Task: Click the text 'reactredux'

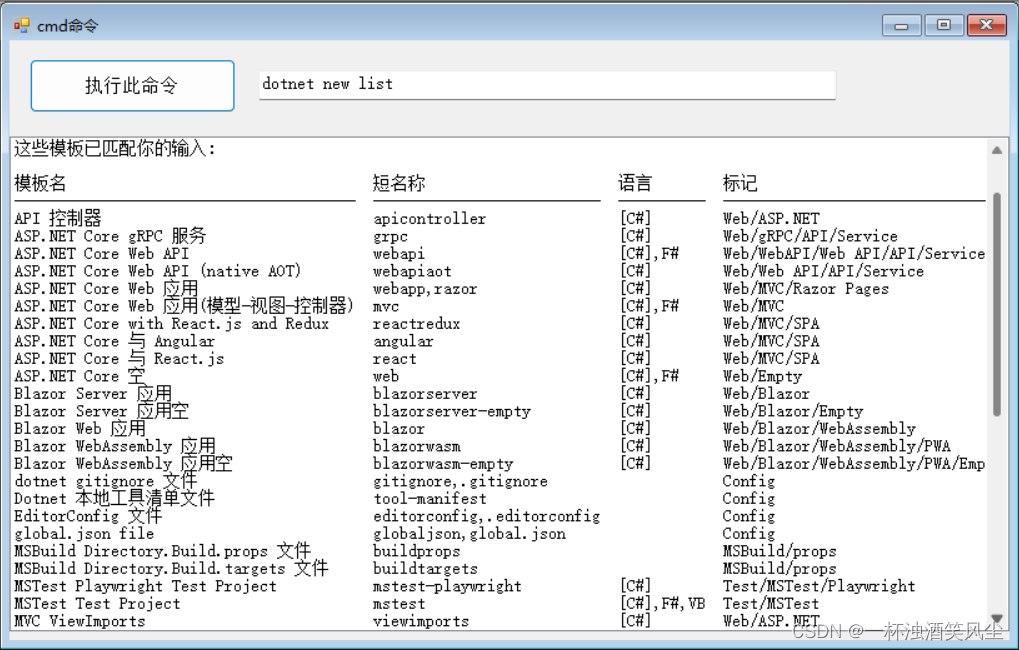Action: click(417, 324)
